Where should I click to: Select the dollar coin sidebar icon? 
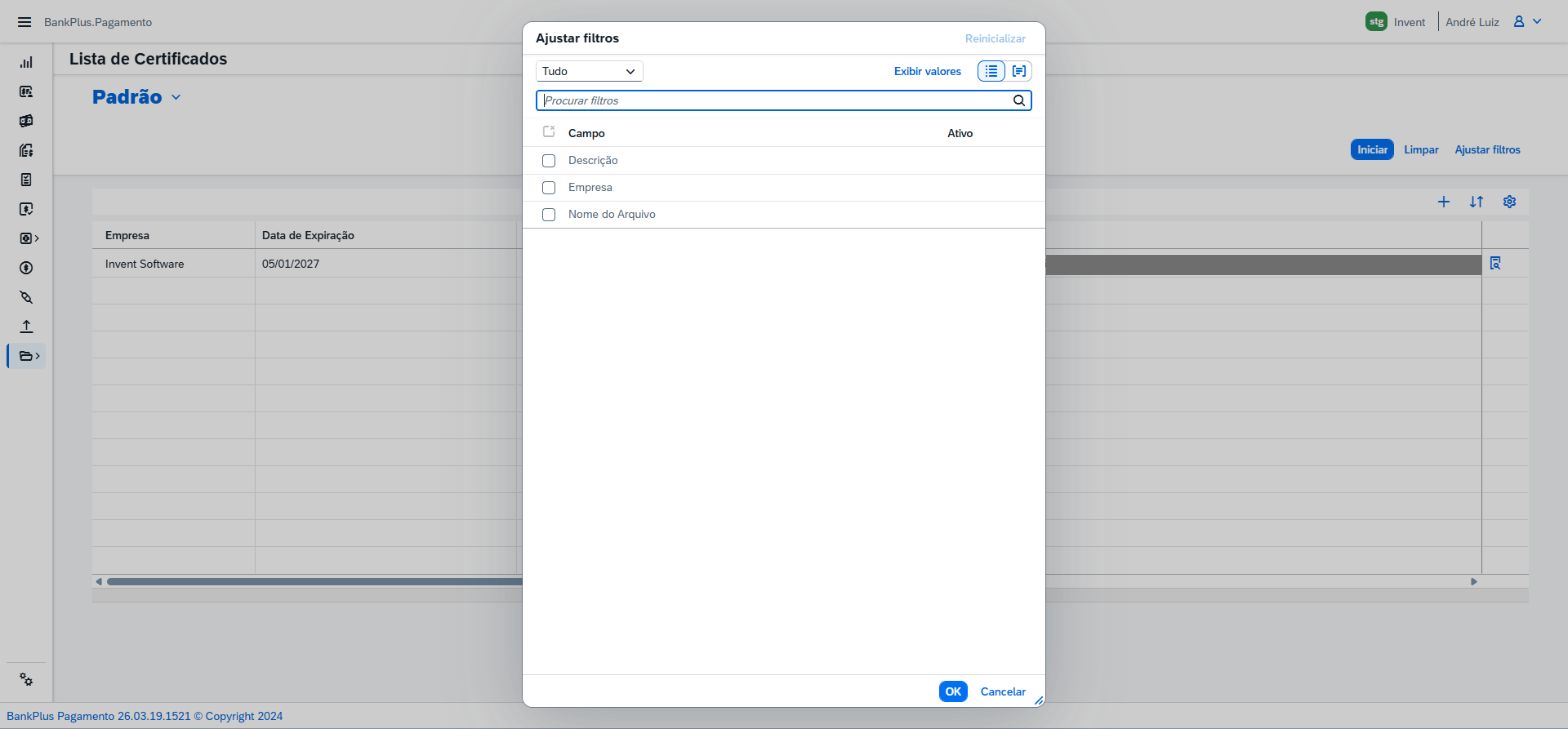26,268
